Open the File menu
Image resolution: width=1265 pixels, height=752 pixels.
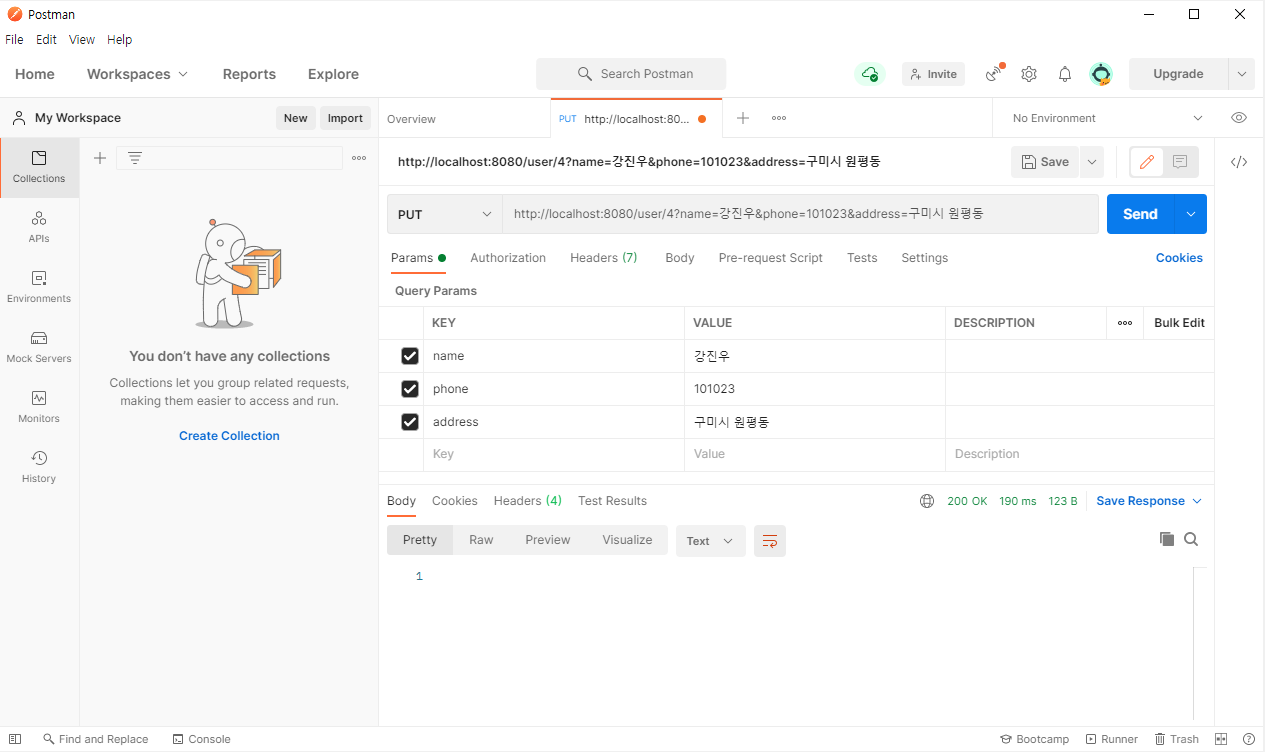(x=14, y=40)
